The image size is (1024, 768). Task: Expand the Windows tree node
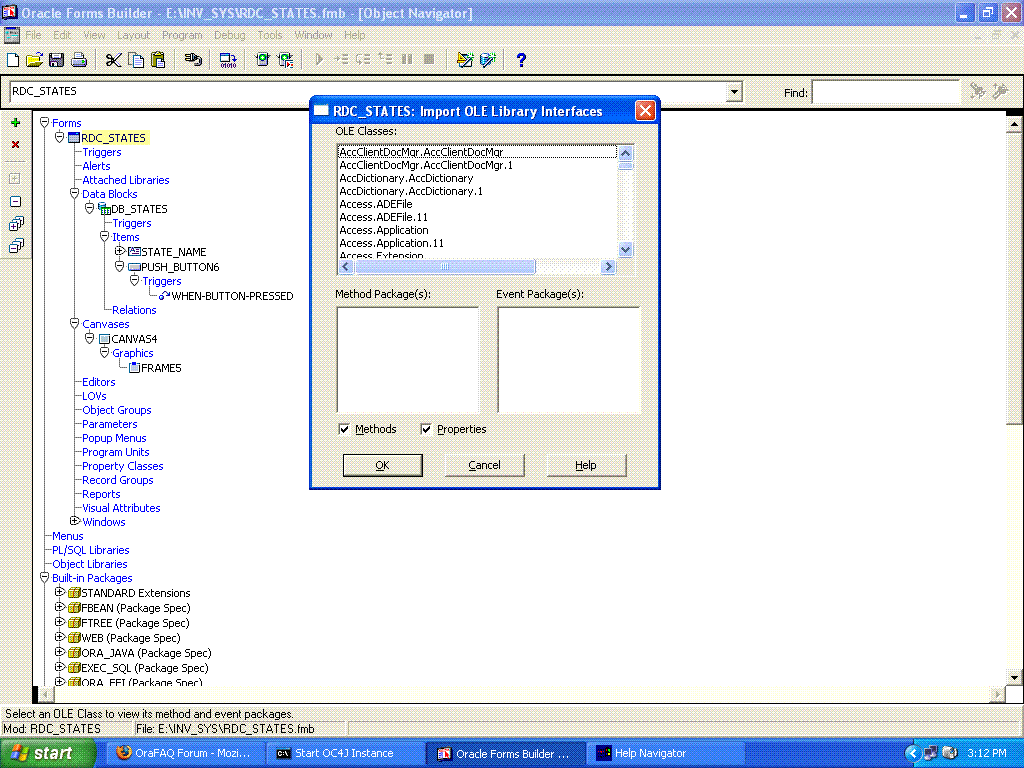pyautogui.click(x=74, y=521)
